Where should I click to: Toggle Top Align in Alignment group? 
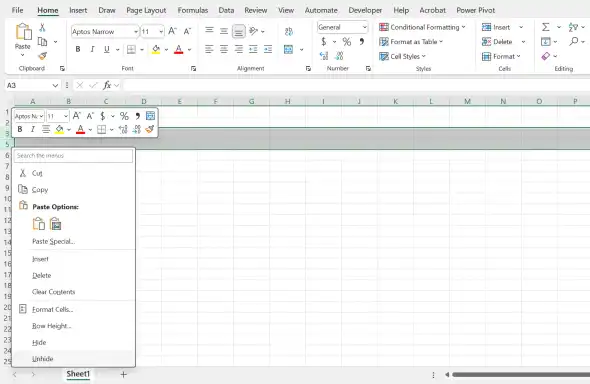[x=209, y=31]
